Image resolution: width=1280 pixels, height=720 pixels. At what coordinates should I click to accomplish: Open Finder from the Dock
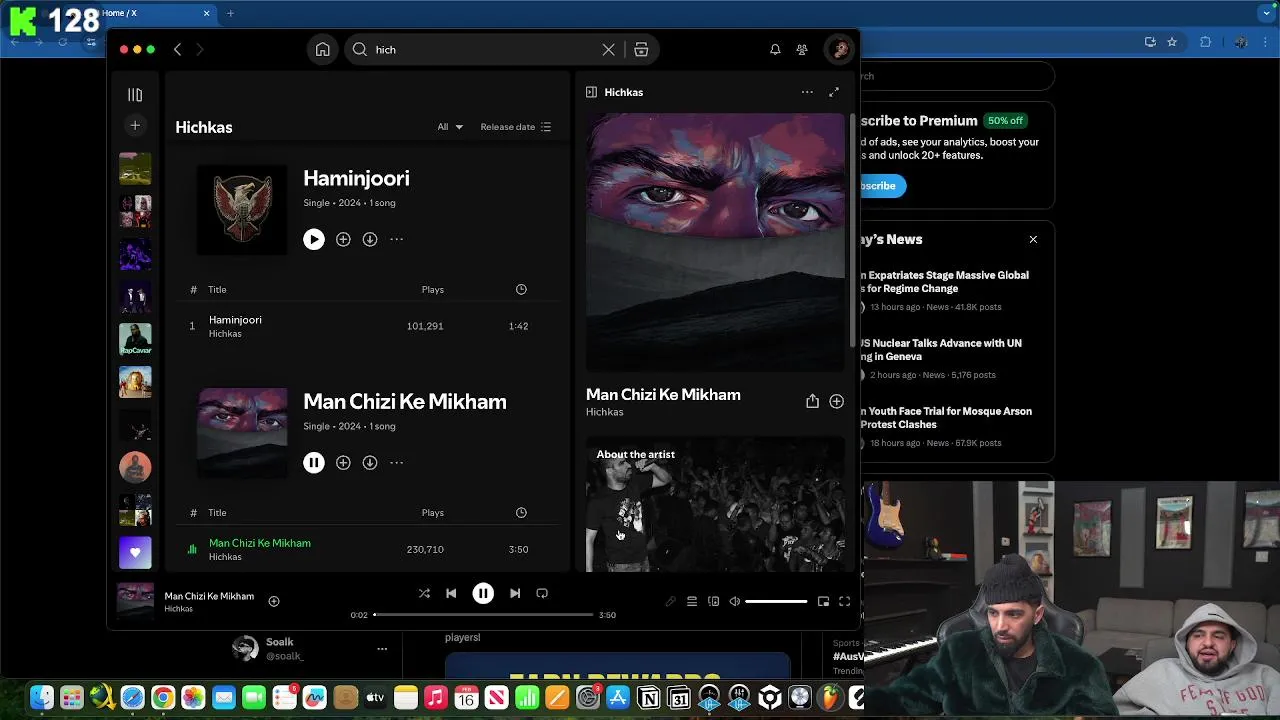(x=42, y=697)
